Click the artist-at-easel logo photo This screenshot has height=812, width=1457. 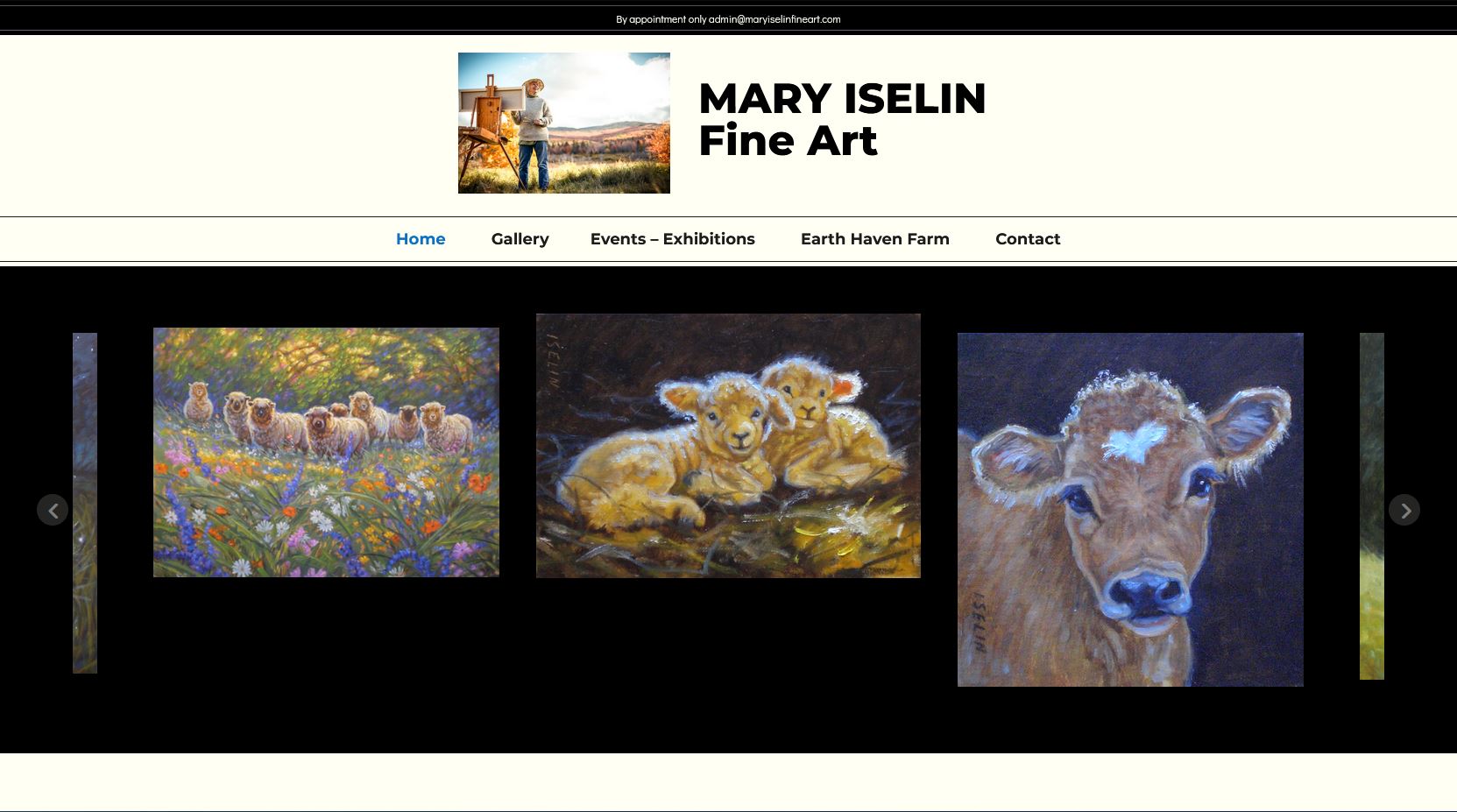(x=564, y=123)
